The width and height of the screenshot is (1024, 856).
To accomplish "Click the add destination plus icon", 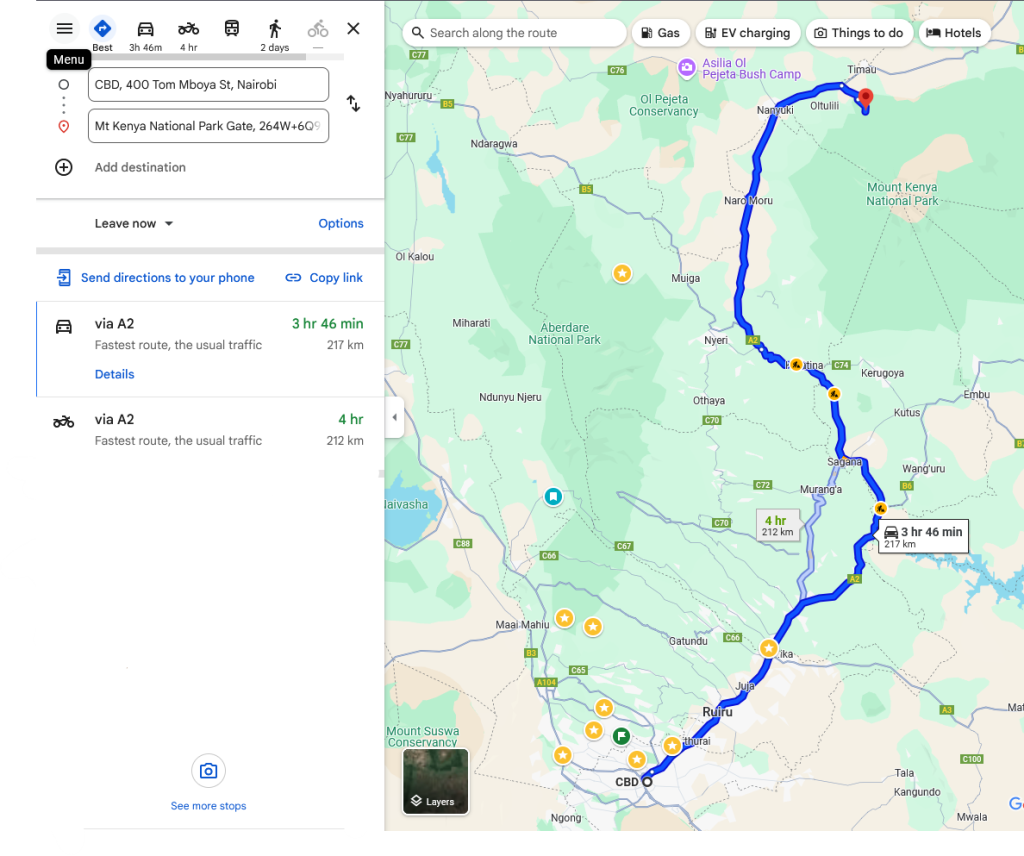I will coord(64,167).
